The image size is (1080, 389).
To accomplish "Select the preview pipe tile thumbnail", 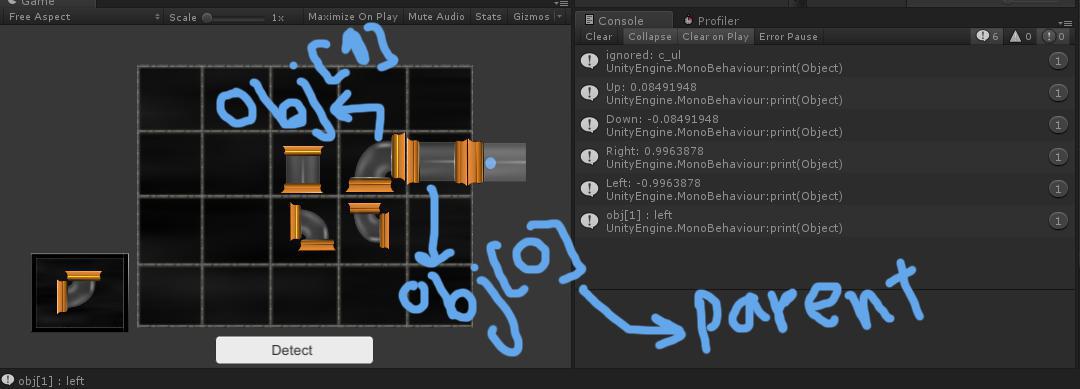I will point(80,292).
